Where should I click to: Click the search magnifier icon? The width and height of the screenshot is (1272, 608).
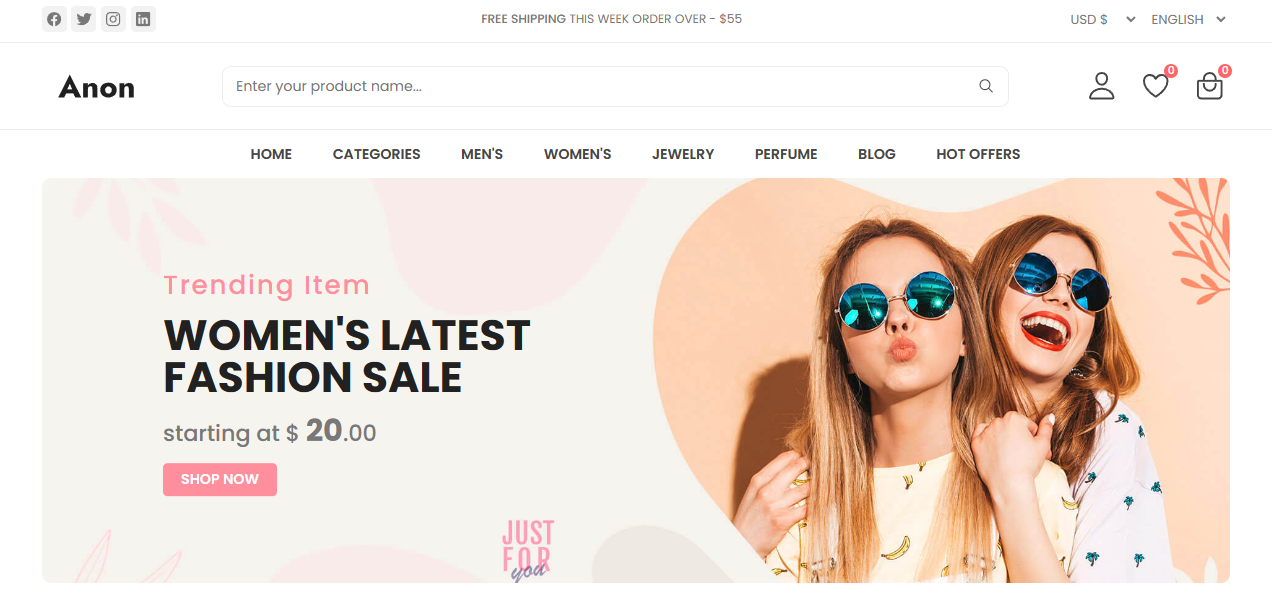point(986,86)
